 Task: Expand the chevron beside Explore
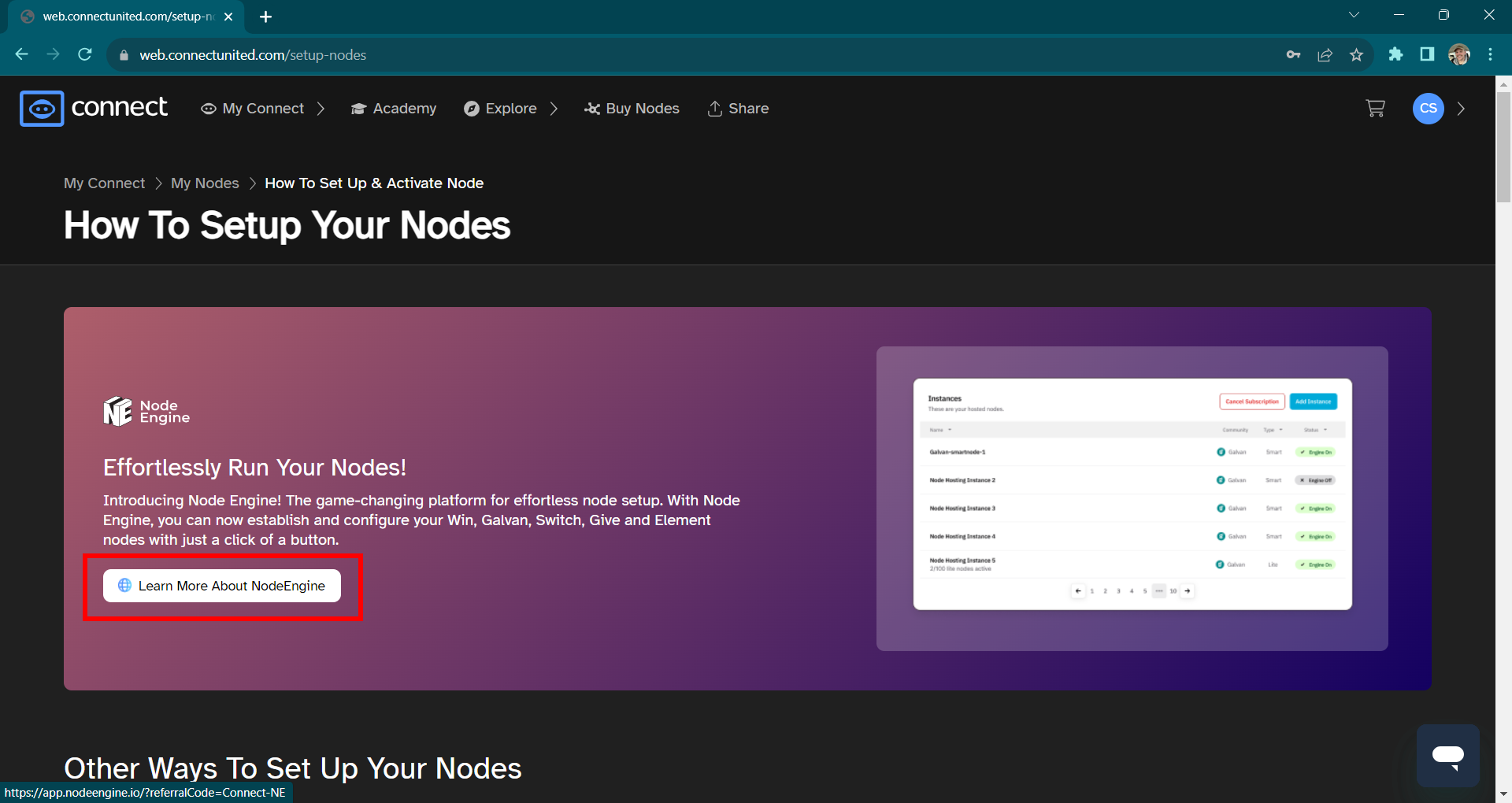click(x=554, y=109)
